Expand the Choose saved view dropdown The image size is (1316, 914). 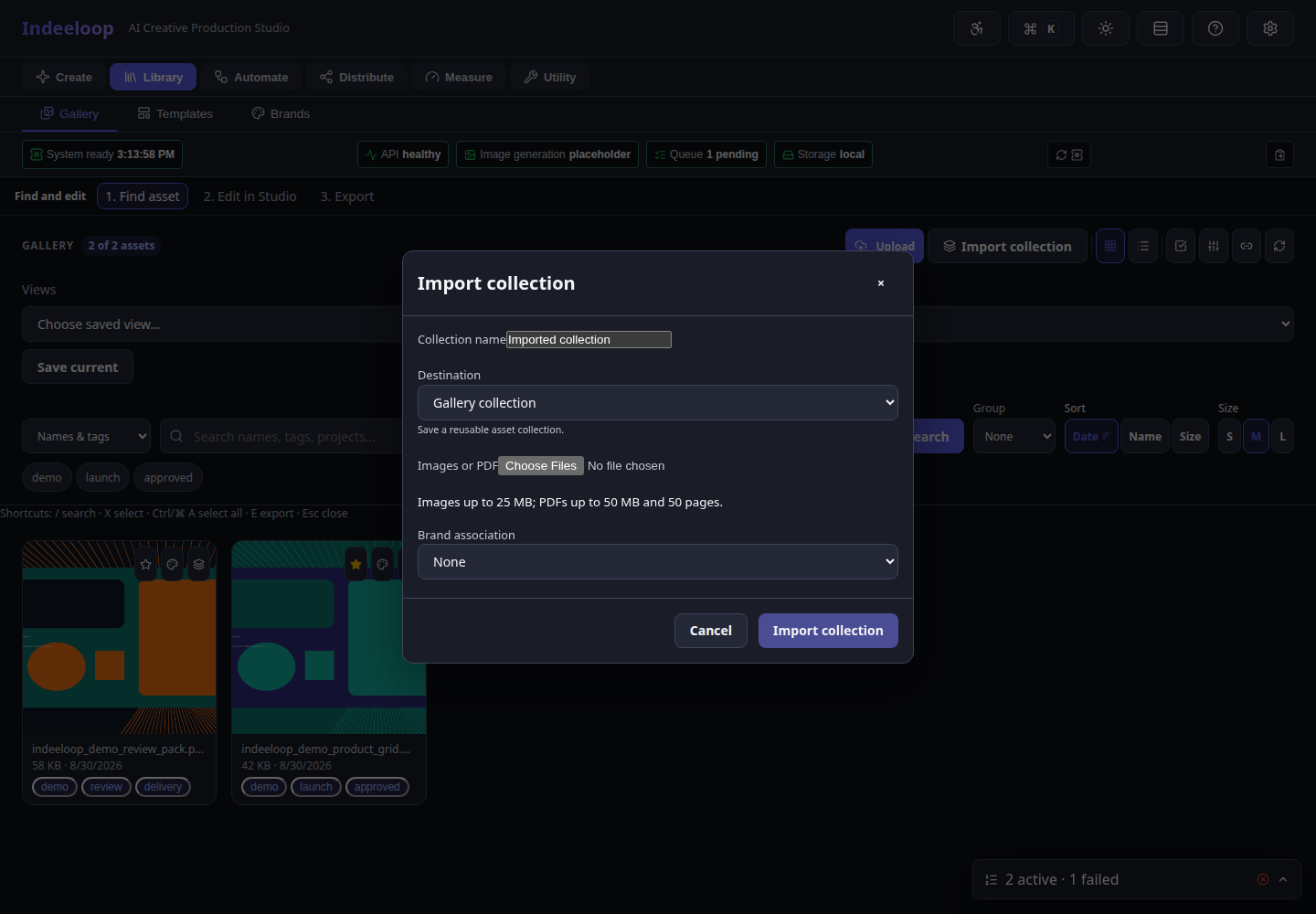[x=658, y=324]
